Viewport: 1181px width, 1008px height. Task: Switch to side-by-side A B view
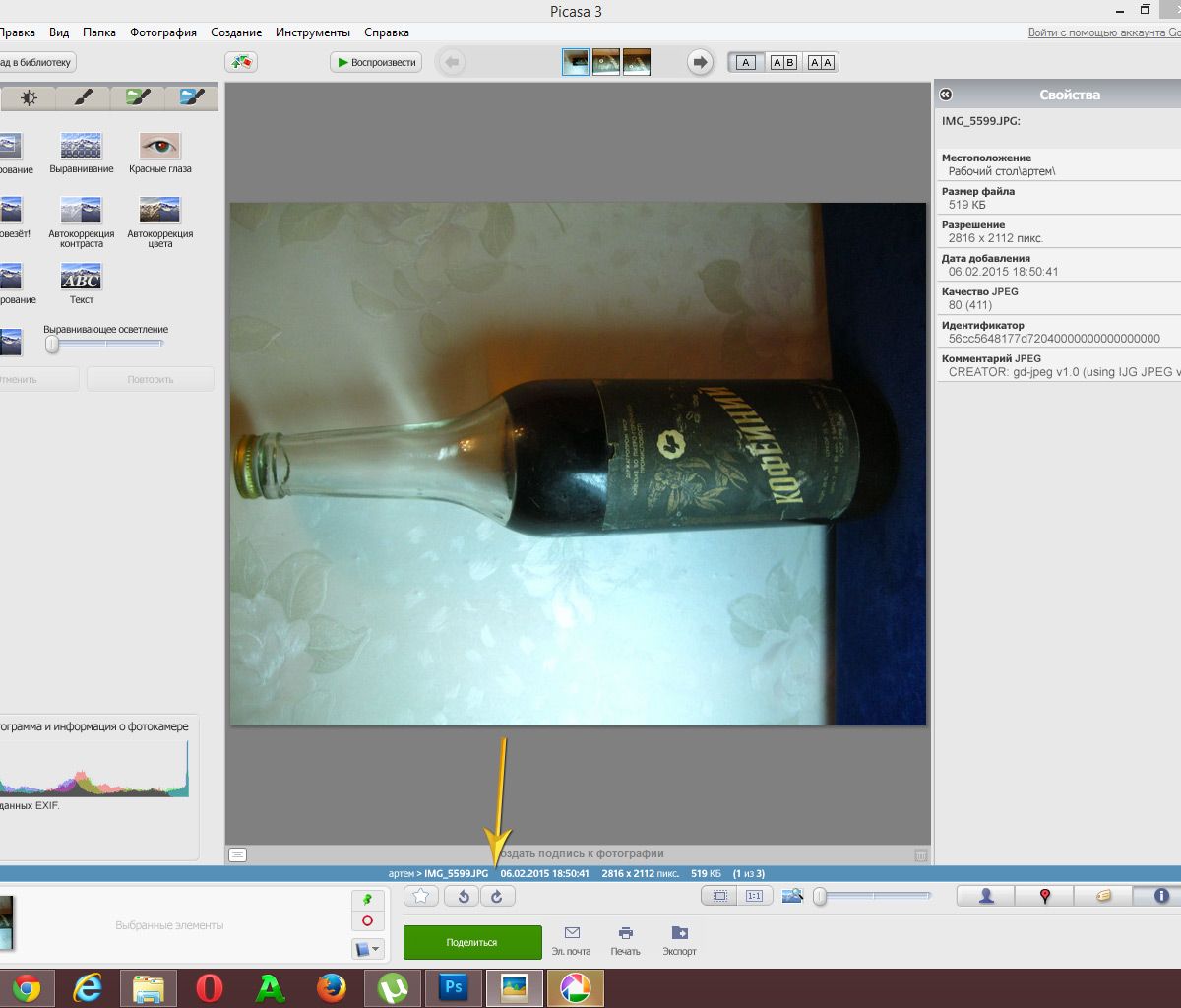pyautogui.click(x=783, y=63)
